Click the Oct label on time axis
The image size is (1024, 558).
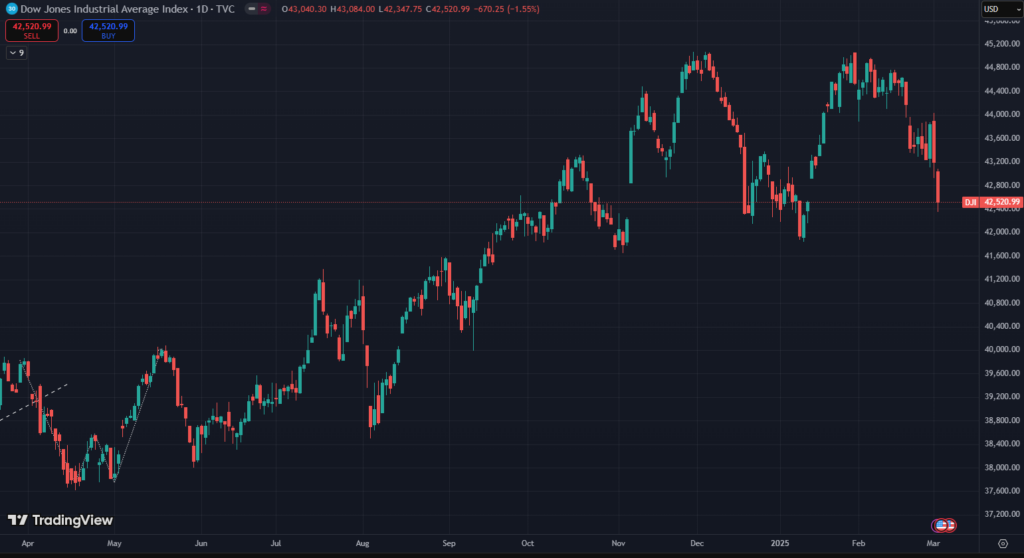point(528,543)
